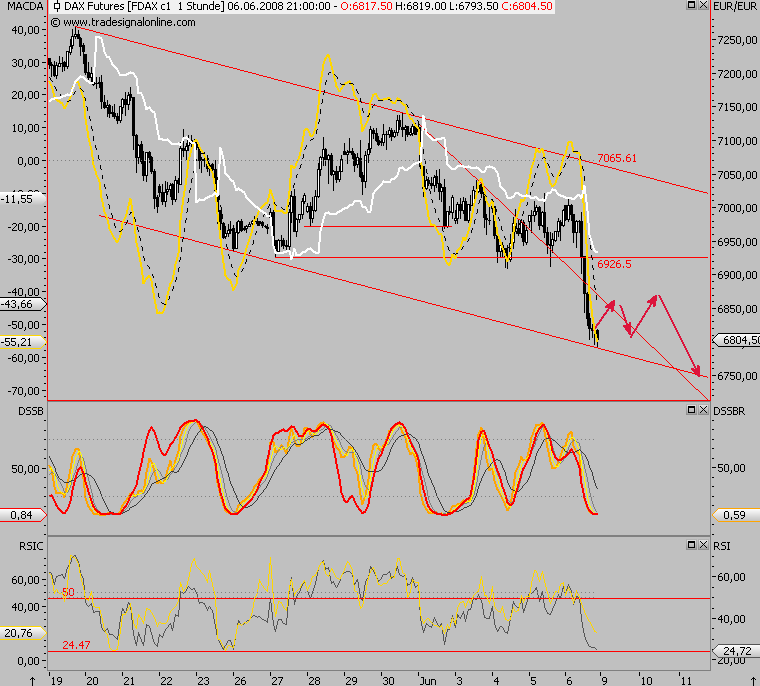This screenshot has width=760, height=686.
Task: Click date 23 on the time axis
Action: pos(203,681)
